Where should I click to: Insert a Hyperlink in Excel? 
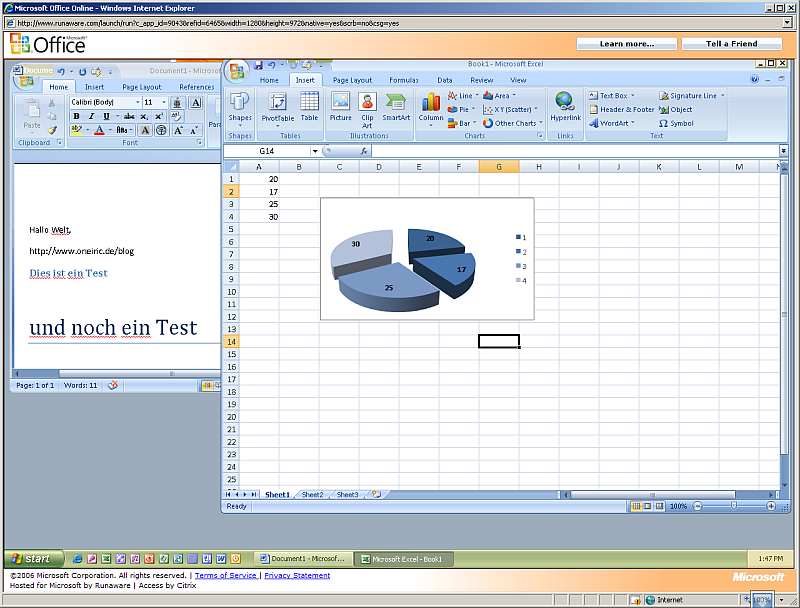point(565,107)
